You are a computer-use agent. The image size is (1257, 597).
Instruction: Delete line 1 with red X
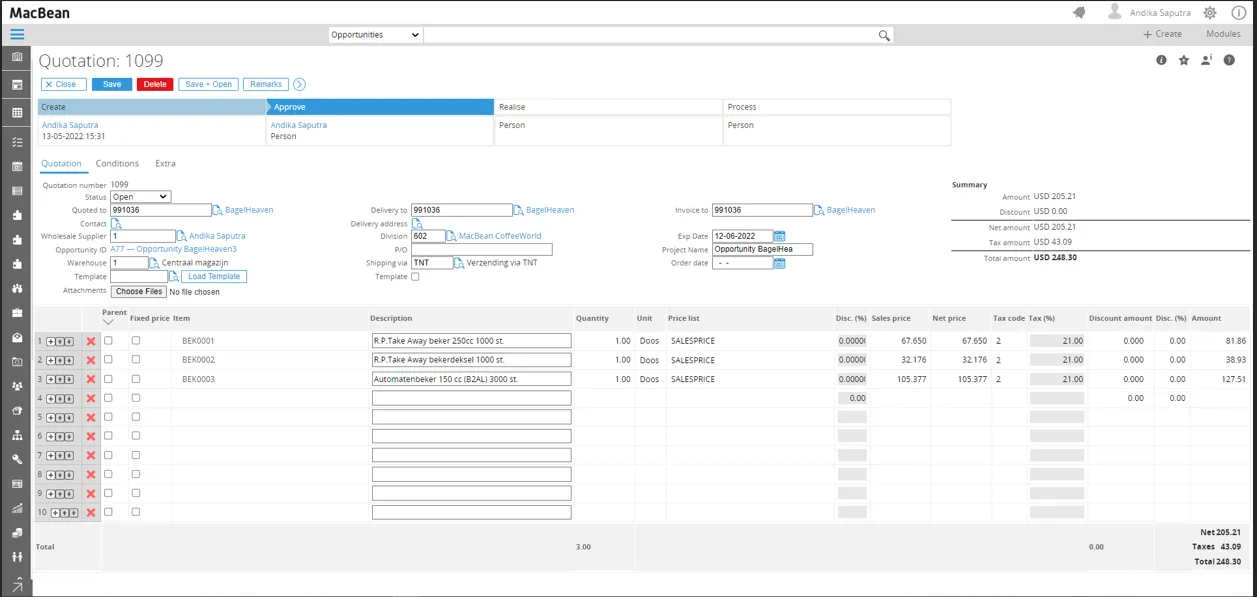[x=91, y=341]
